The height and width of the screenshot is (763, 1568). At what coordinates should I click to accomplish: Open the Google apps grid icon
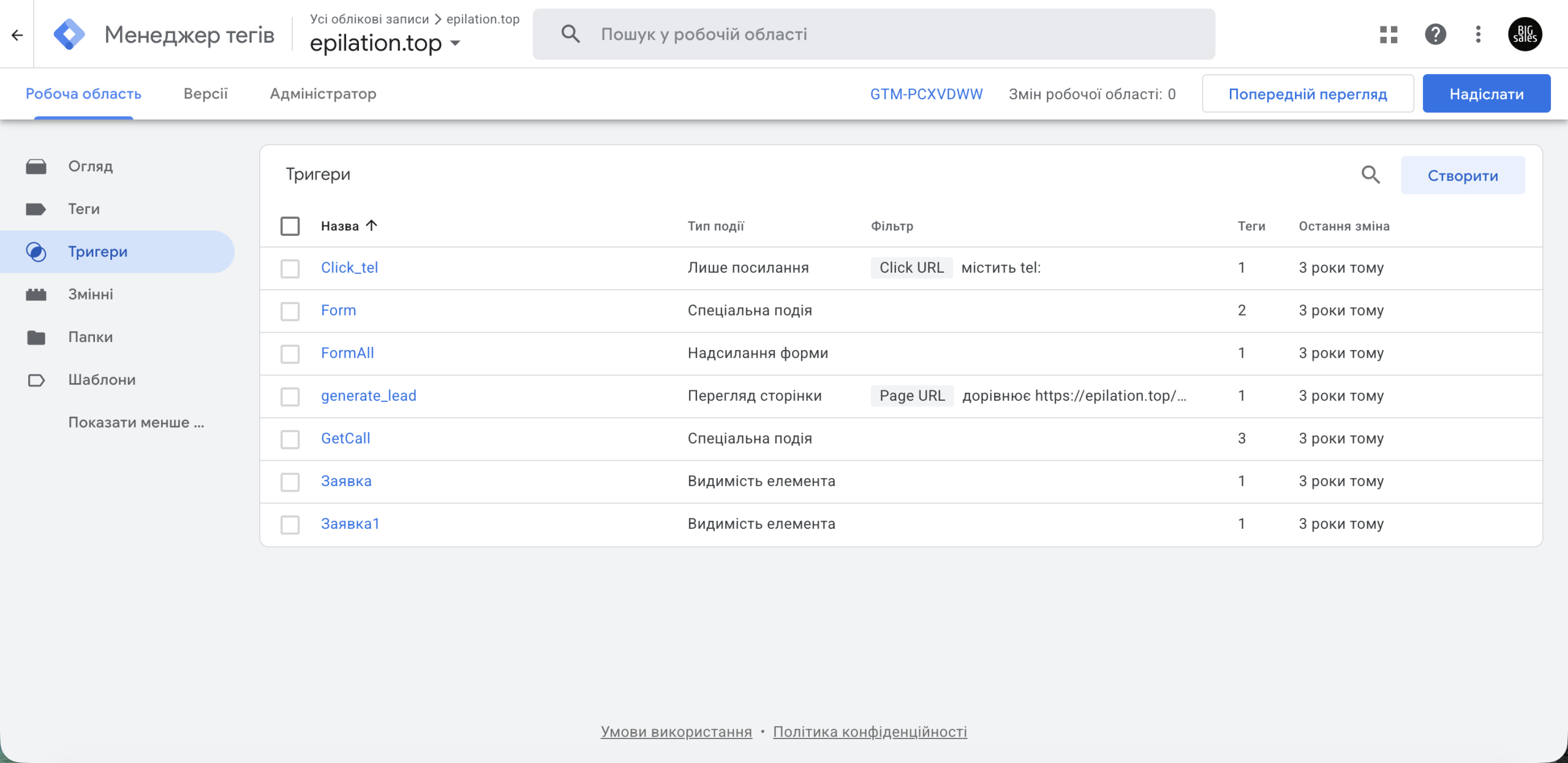pos(1389,34)
